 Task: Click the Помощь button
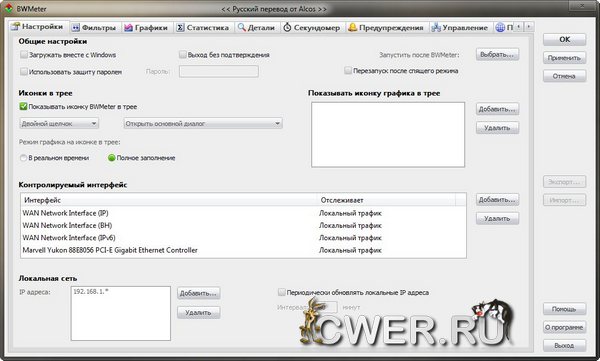coord(564,309)
